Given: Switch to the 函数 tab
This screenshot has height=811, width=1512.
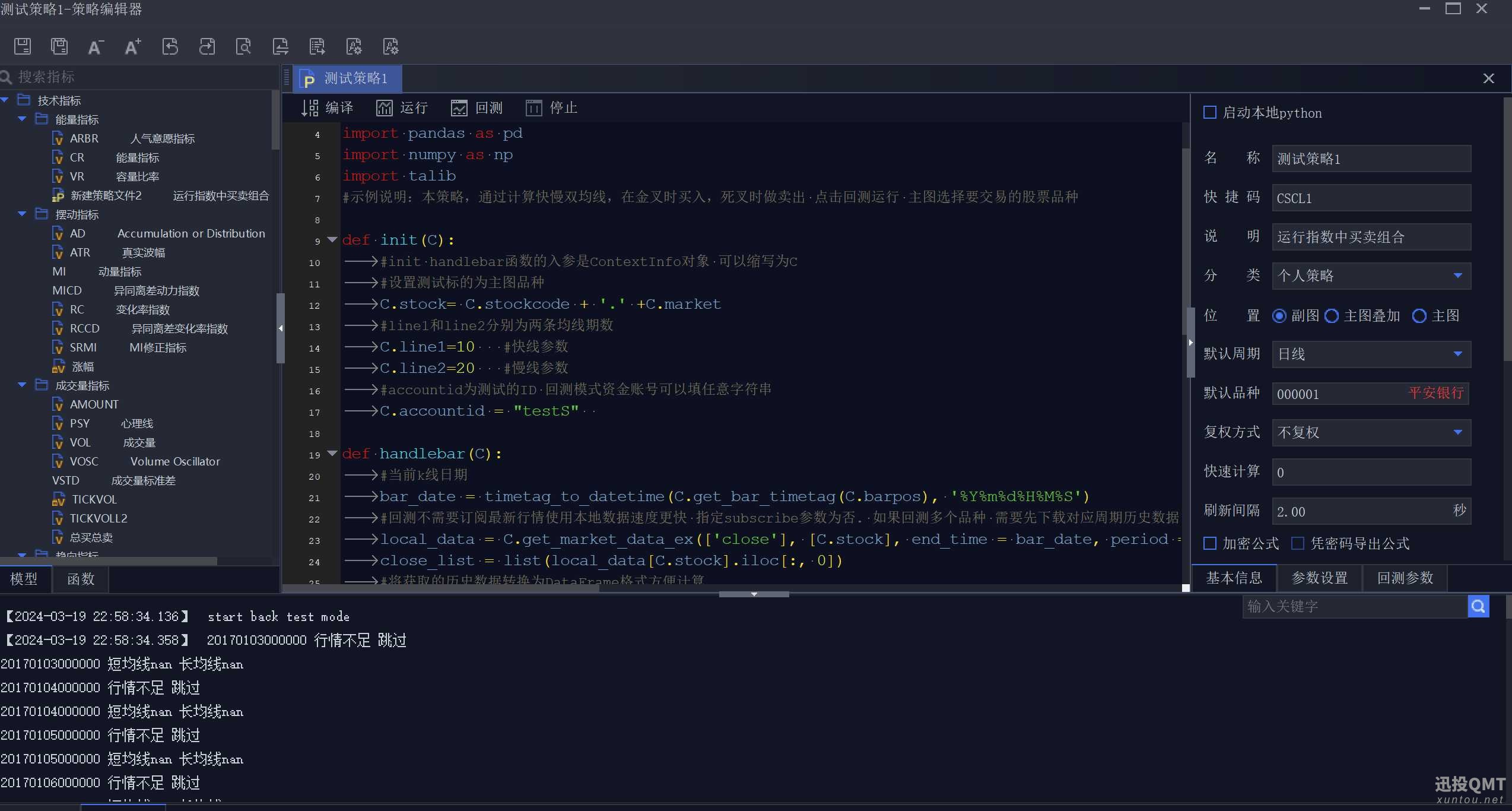Looking at the screenshot, I should (81, 579).
